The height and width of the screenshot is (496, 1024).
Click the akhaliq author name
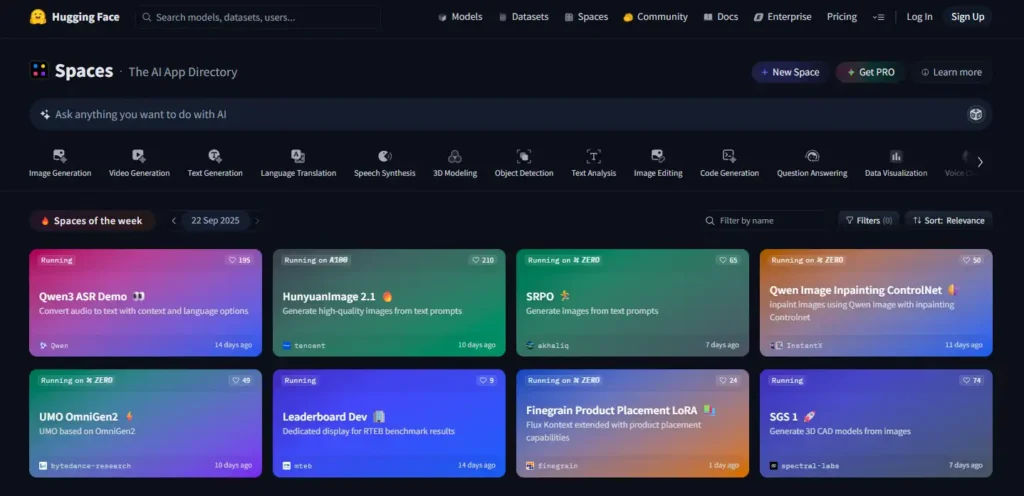[553, 345]
